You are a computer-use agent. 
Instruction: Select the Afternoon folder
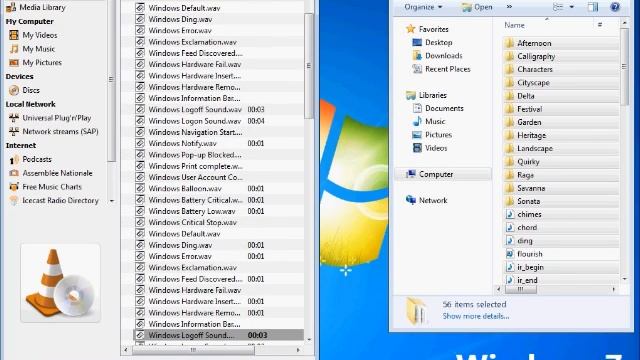[561, 43]
